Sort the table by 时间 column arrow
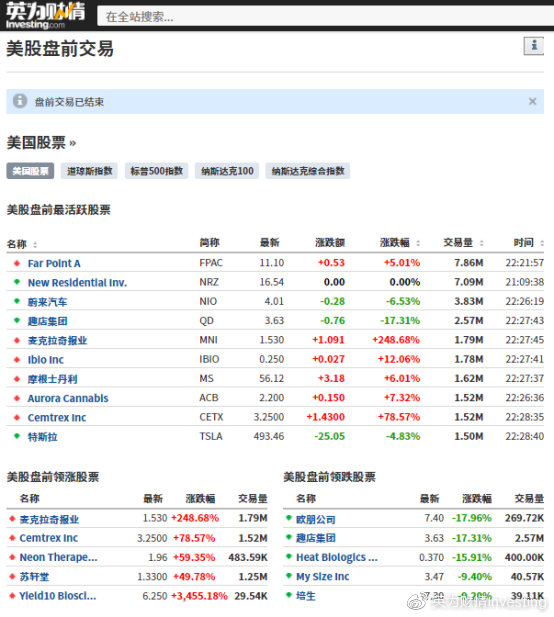554x617 pixels. pyautogui.click(x=542, y=243)
